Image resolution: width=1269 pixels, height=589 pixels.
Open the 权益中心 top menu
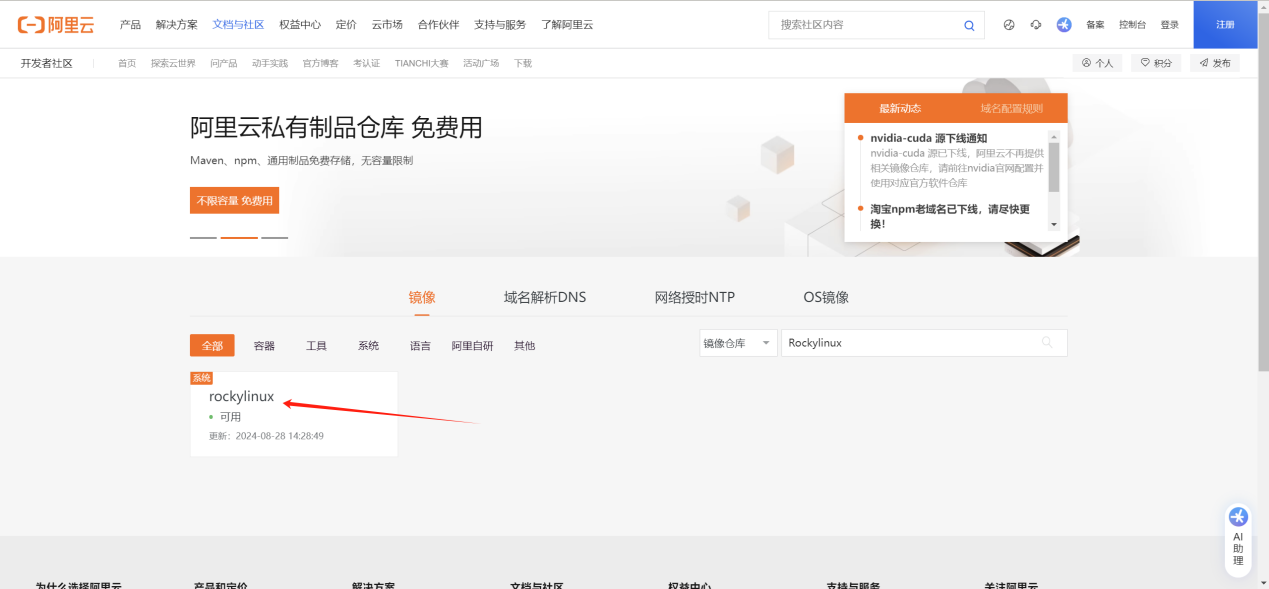[x=300, y=25]
